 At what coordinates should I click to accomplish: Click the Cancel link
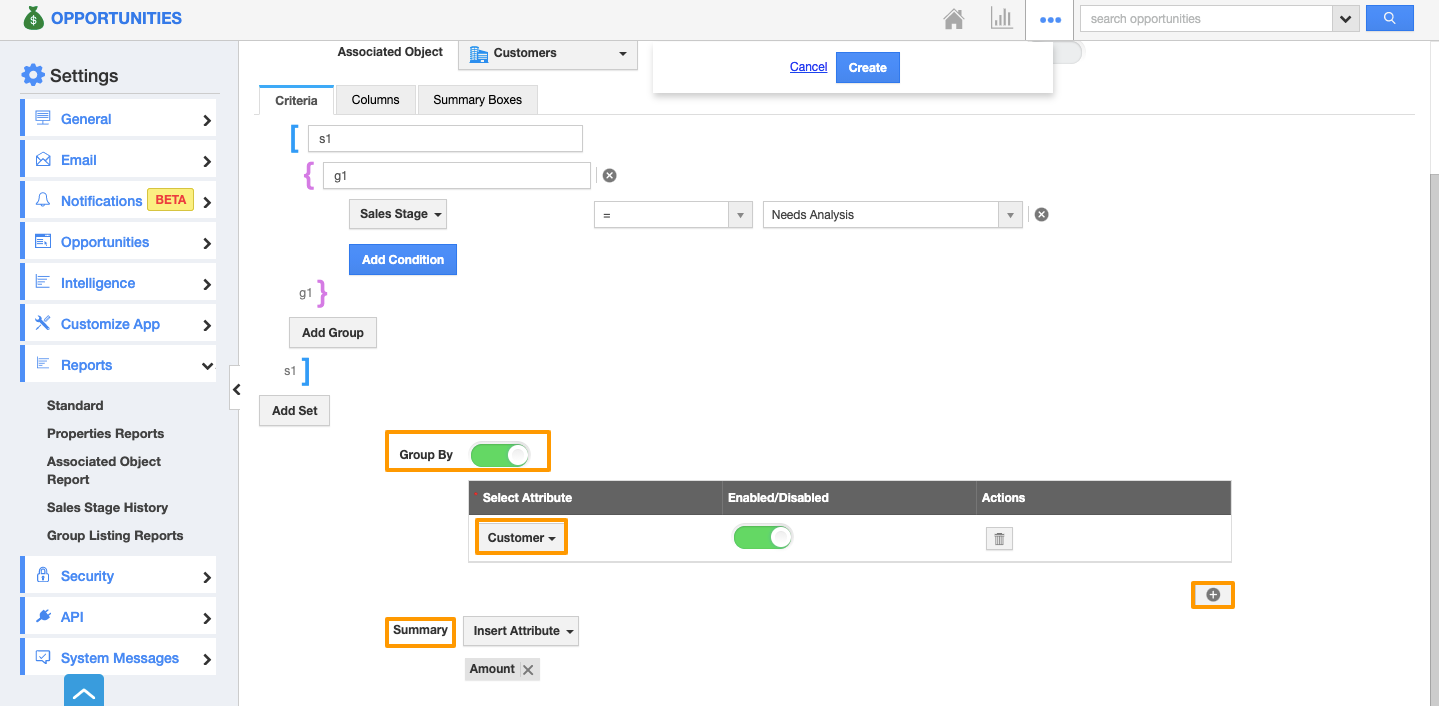[808, 67]
